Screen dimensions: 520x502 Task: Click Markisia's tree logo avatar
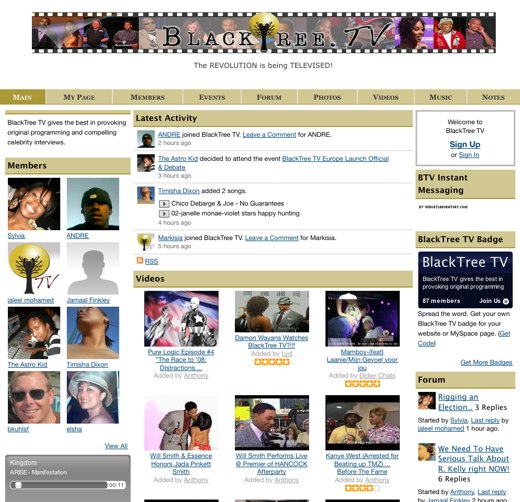(146, 242)
